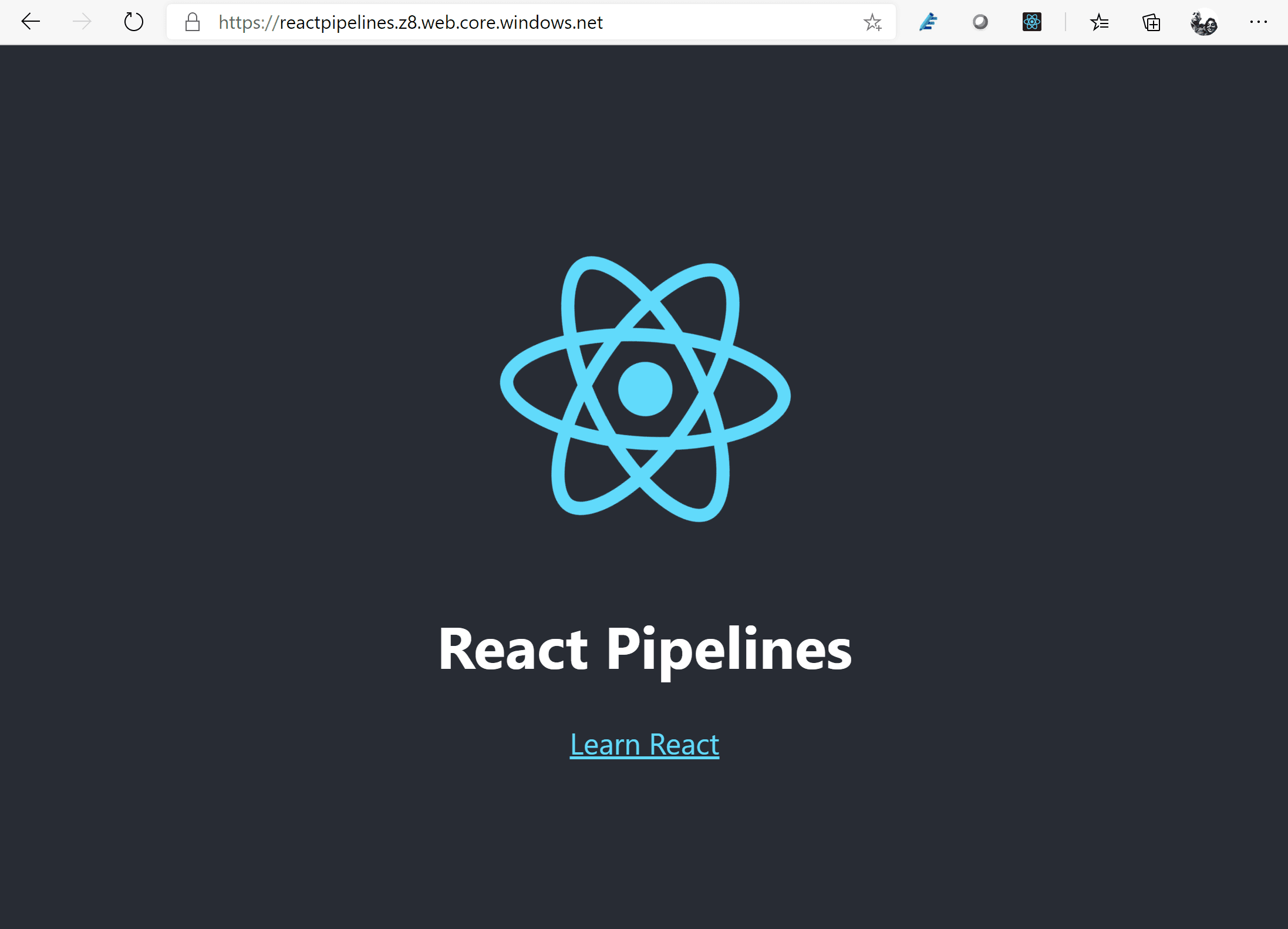Click the center nucleus of React logo
The height and width of the screenshot is (929, 1288).
tap(645, 389)
